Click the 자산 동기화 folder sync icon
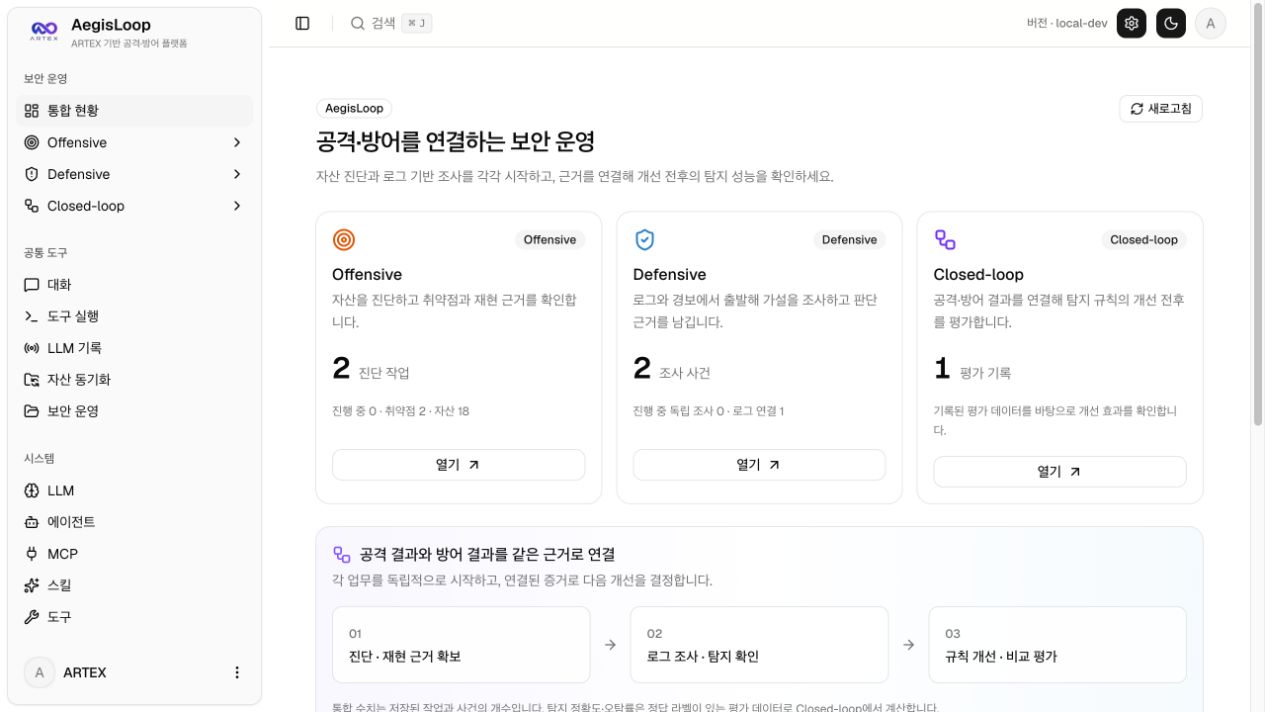The width and height of the screenshot is (1265, 712). [x=31, y=380]
